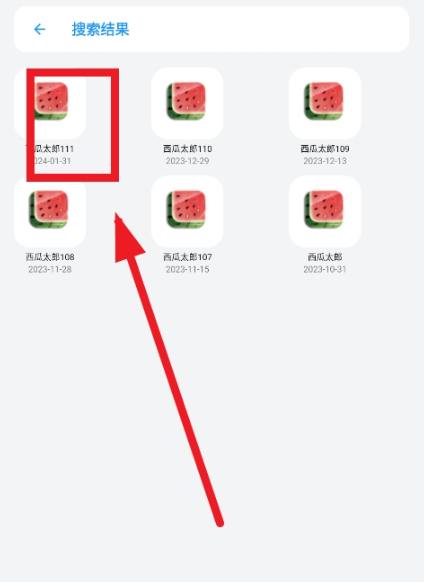
Task: Go back using the blue arrow
Action: (x=39, y=29)
